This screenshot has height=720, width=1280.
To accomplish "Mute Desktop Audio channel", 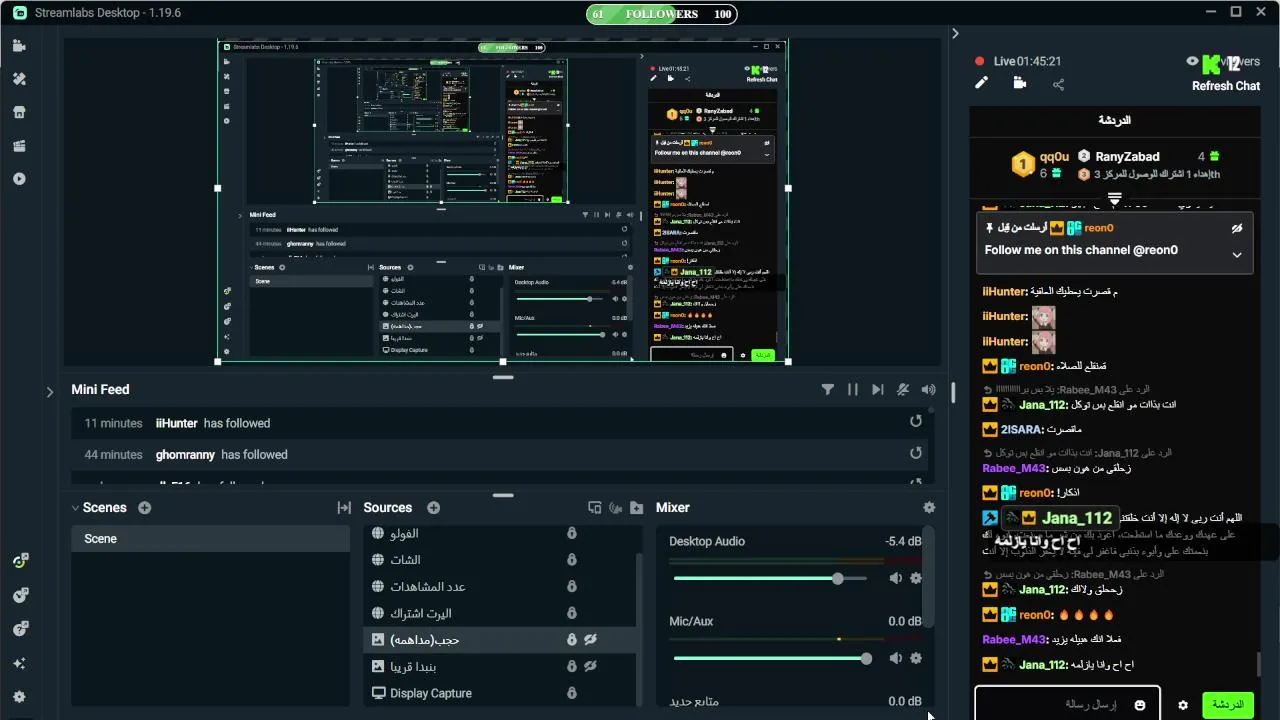I will click(x=896, y=578).
